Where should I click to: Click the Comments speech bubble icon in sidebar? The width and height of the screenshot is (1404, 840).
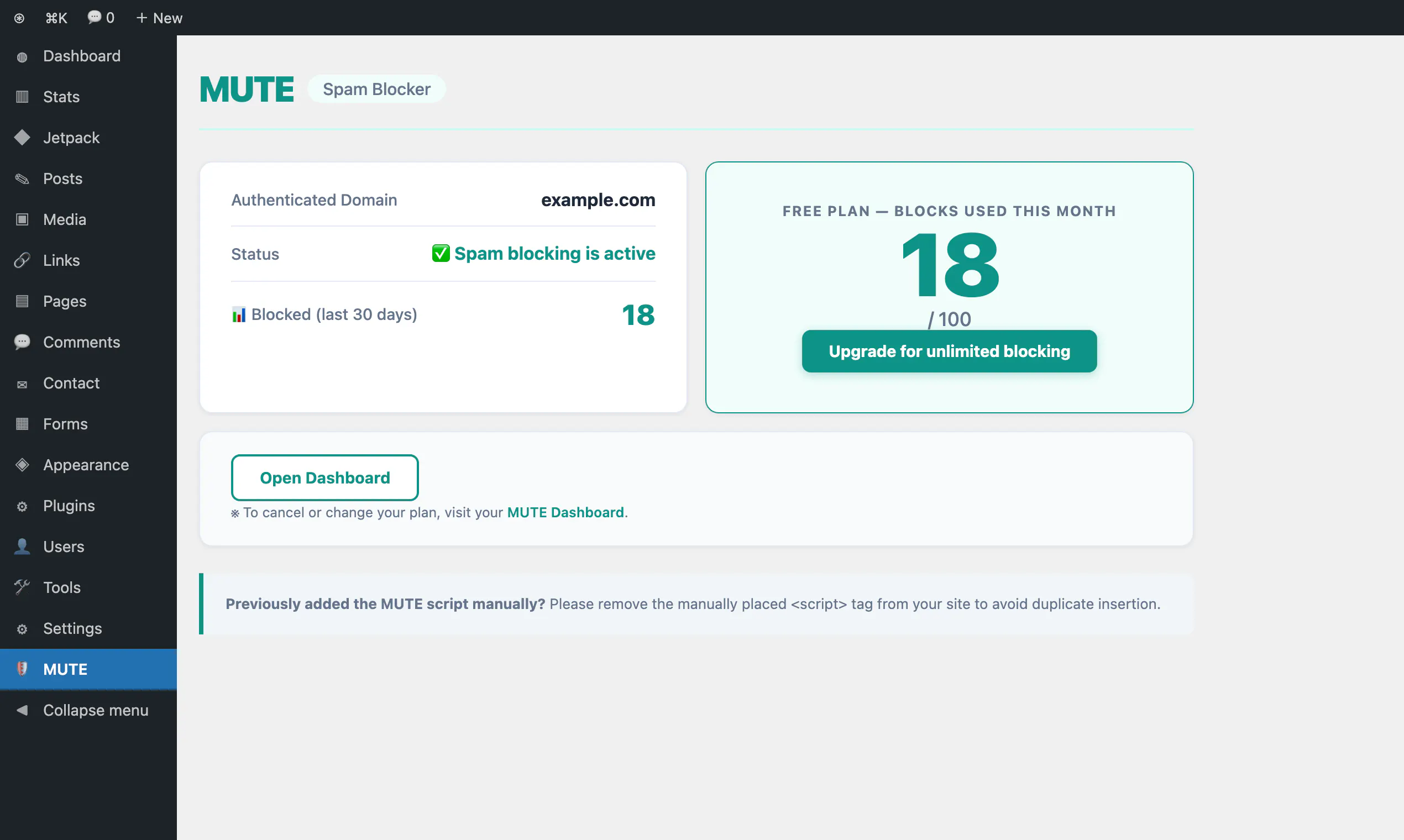[x=22, y=342]
